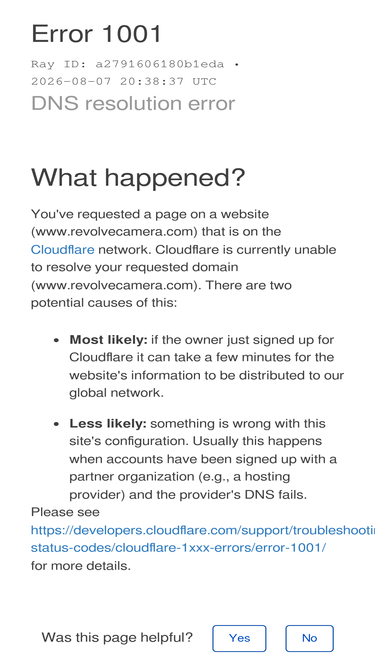Viewport: 375px width, 667px height.
Task: Click the Ray ID a2791606180b1eda text
Action: point(127,64)
